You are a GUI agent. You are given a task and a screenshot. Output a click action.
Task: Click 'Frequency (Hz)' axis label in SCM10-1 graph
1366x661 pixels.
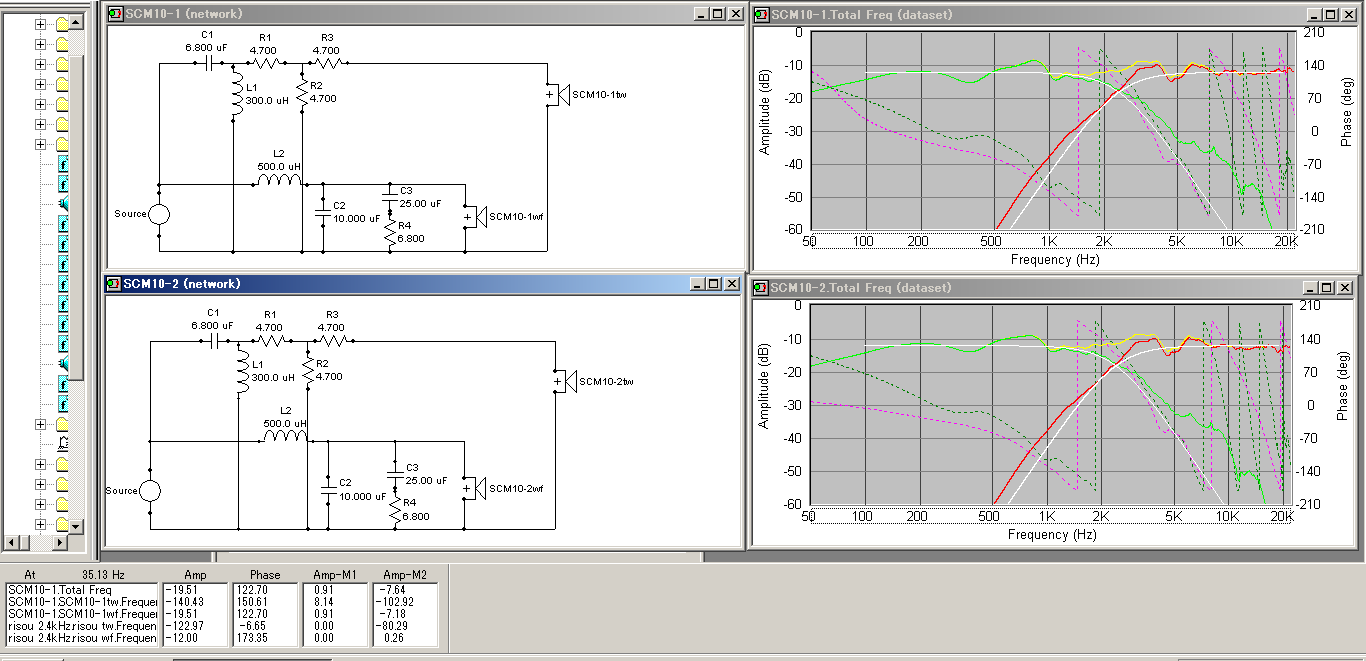pos(1054,259)
